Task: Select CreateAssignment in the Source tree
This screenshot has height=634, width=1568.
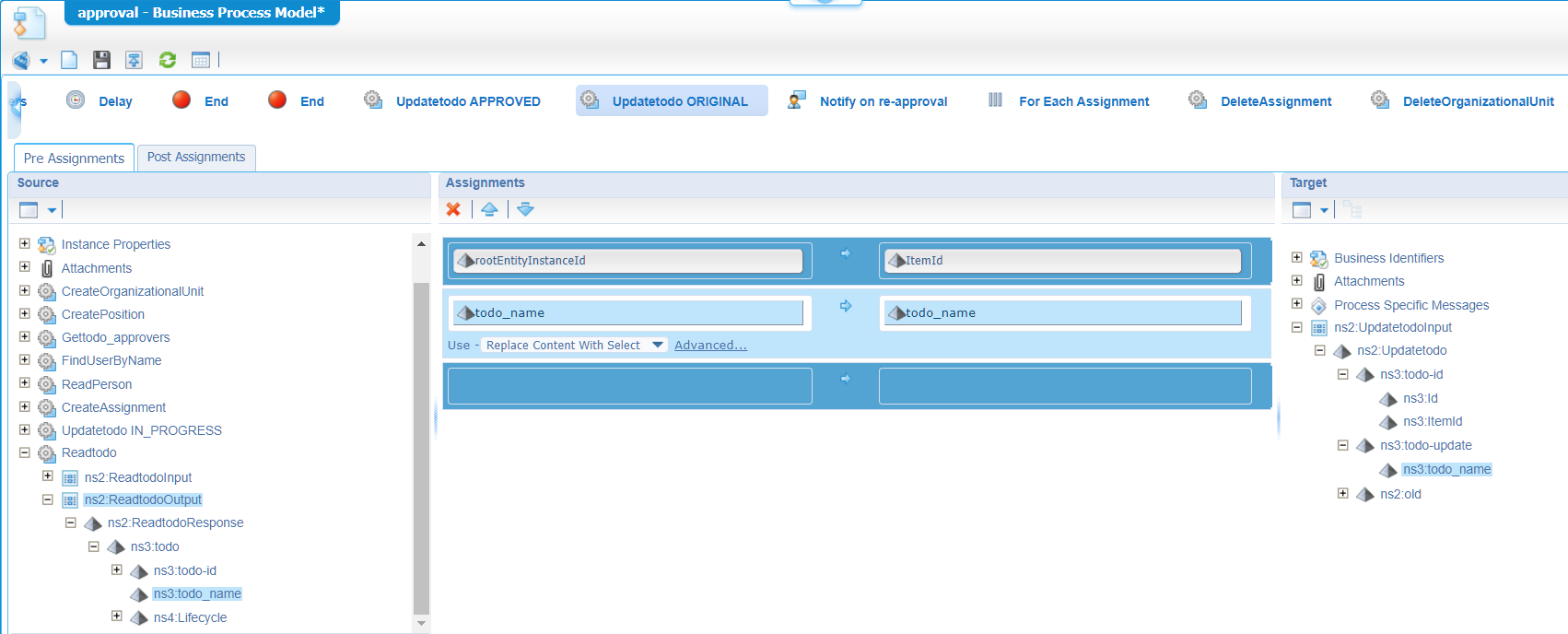Action: click(x=113, y=407)
